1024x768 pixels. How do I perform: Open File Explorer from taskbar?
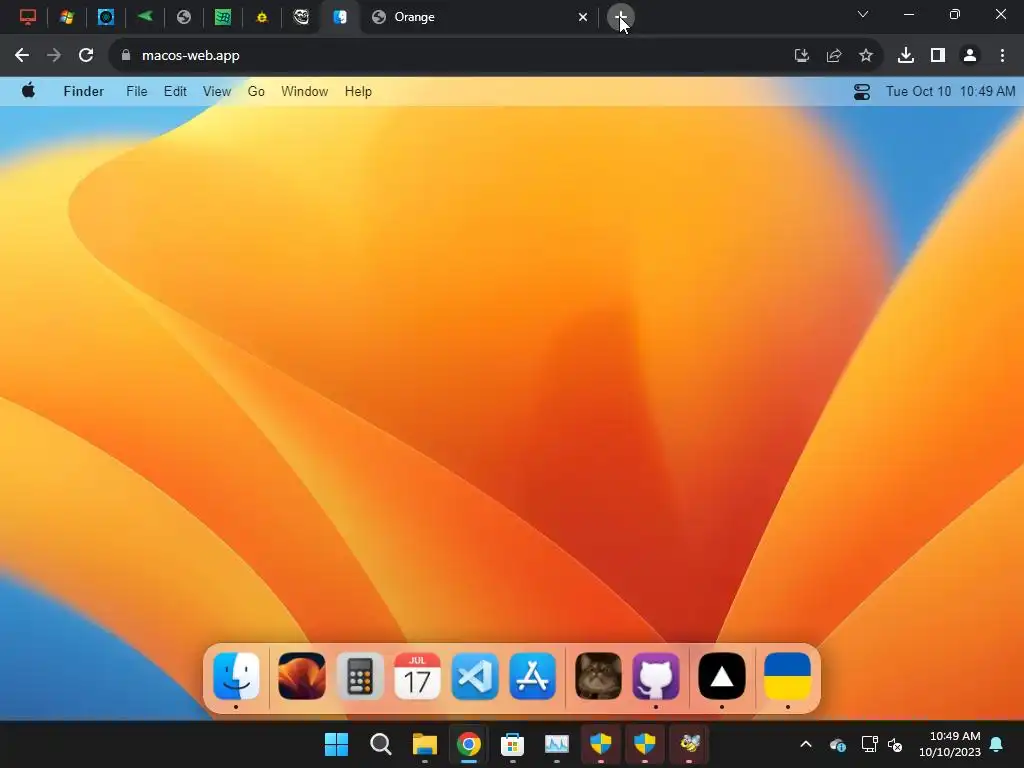point(424,744)
